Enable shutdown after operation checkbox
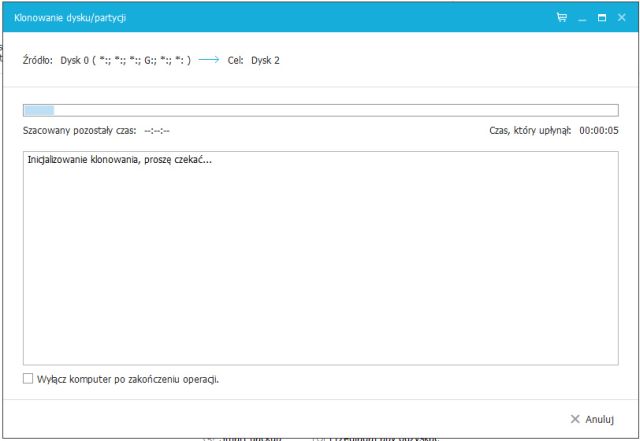This screenshot has width=640, height=441. [28, 379]
